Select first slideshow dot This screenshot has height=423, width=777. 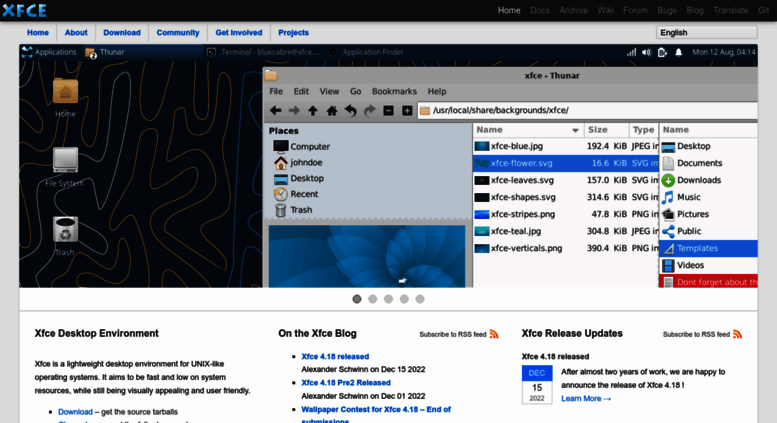(x=357, y=299)
